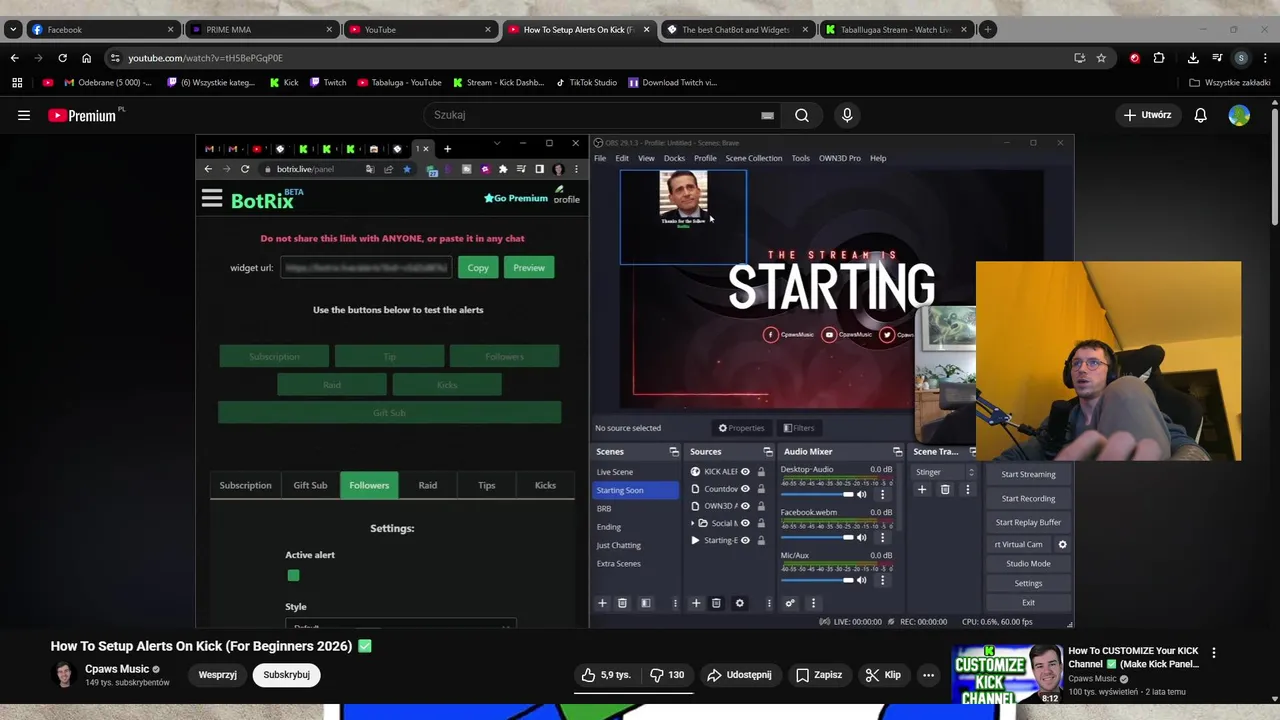Screen dimensions: 1280x720
Task: Open the OBS Tools menu
Action: point(801,158)
